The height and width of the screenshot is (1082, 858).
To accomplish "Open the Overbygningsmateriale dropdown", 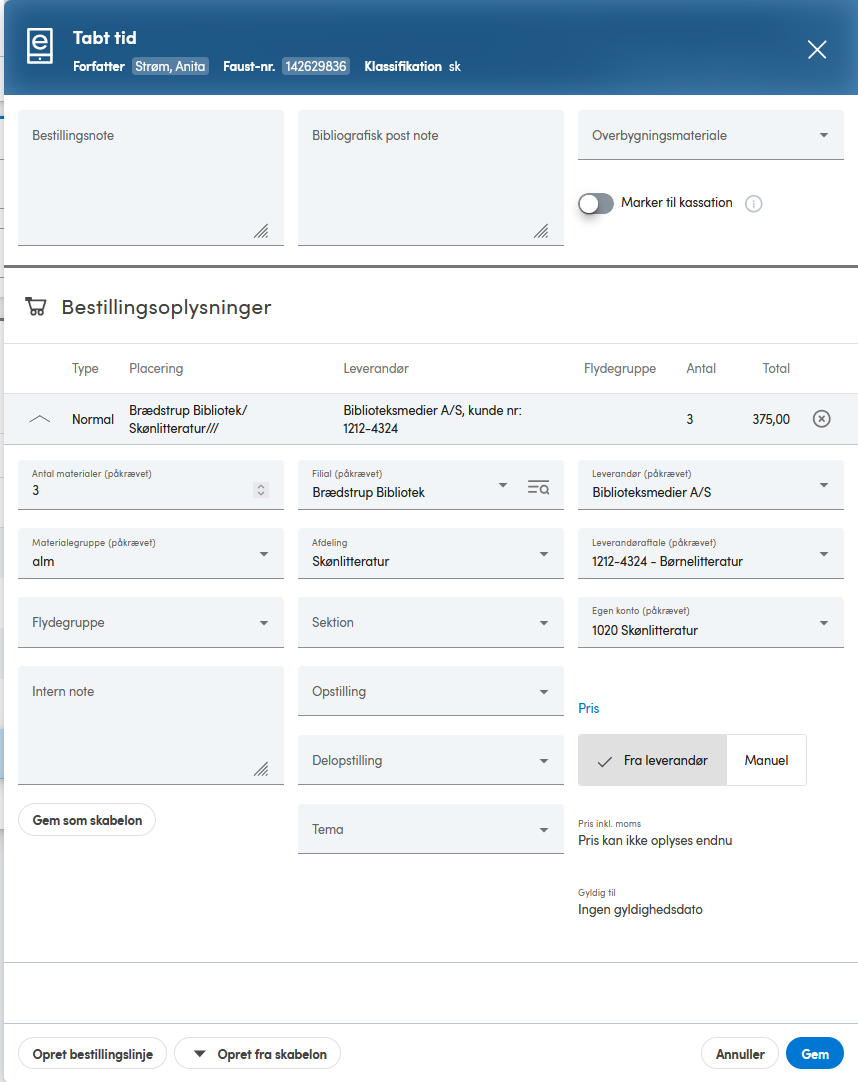I will pos(711,135).
